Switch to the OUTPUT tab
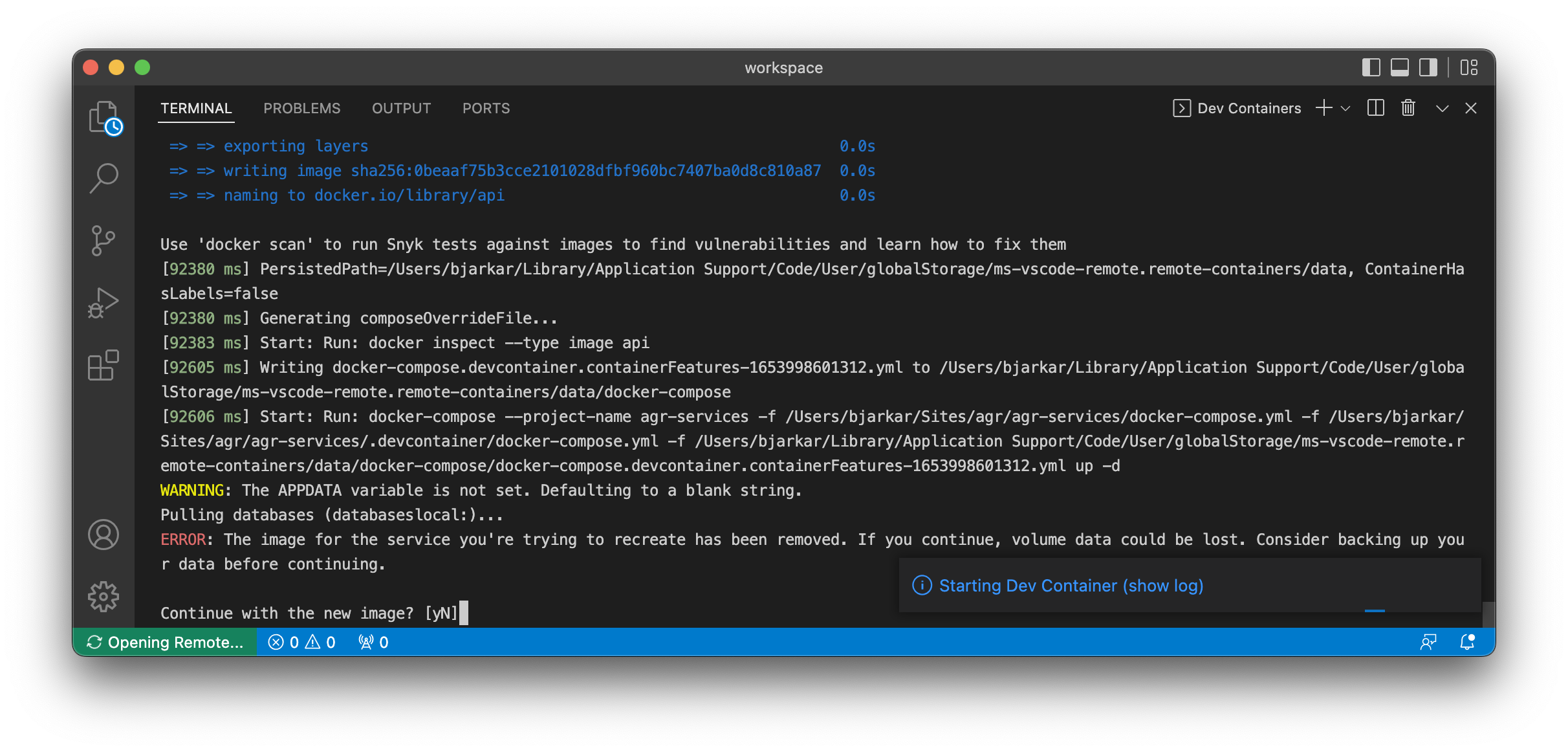The image size is (1568, 752). pyautogui.click(x=401, y=108)
